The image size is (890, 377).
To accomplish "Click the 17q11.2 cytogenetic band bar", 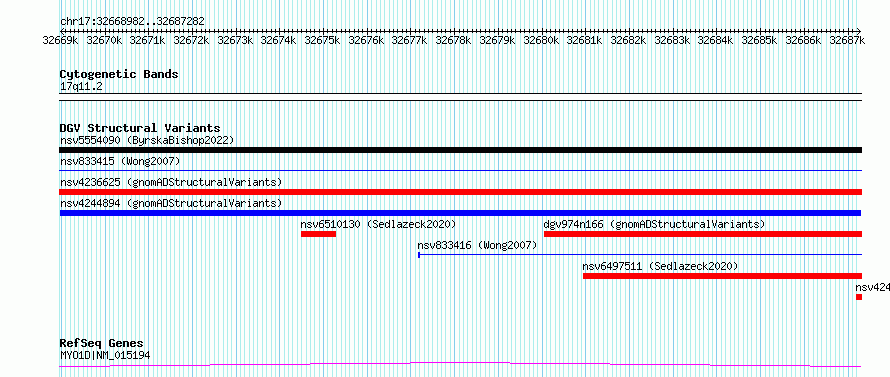I will click(460, 97).
